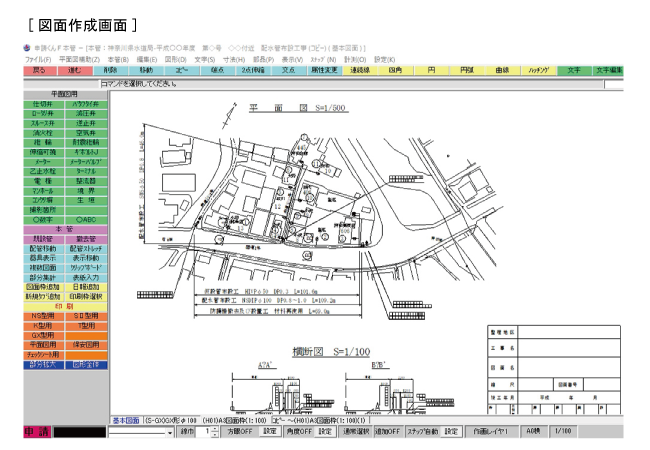Choose the 消火栓 hydrant symbol button

(43, 132)
